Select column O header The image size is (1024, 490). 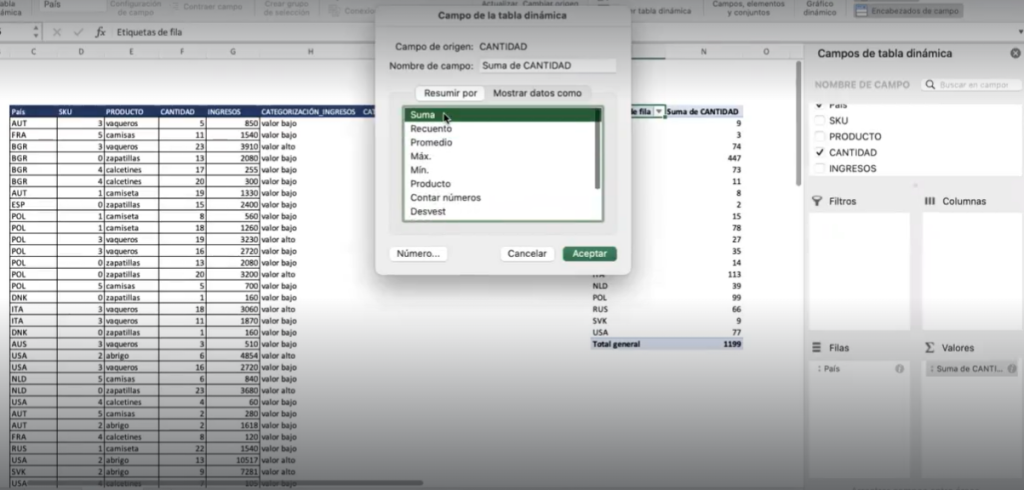(x=766, y=52)
